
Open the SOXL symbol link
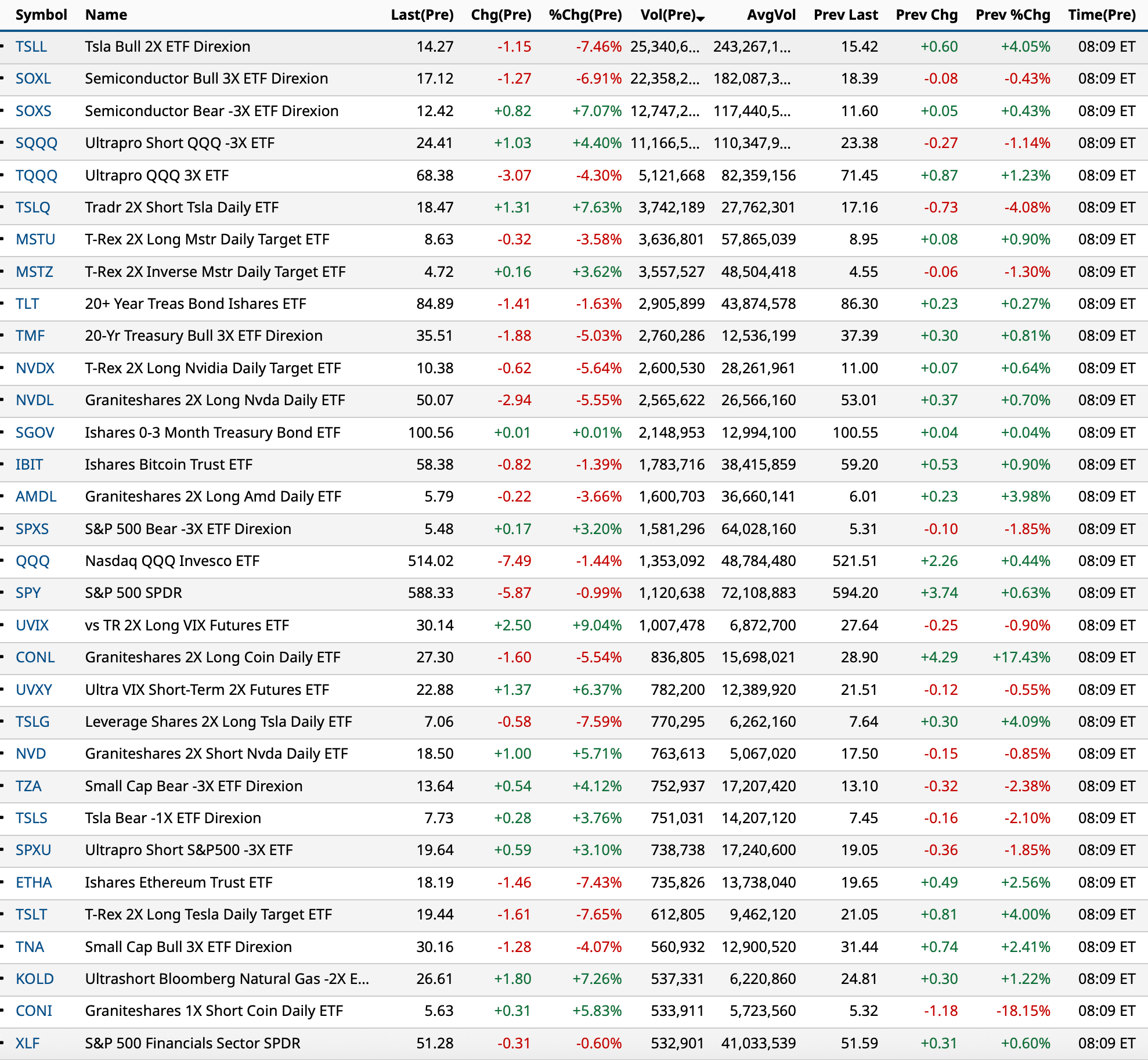point(33,78)
